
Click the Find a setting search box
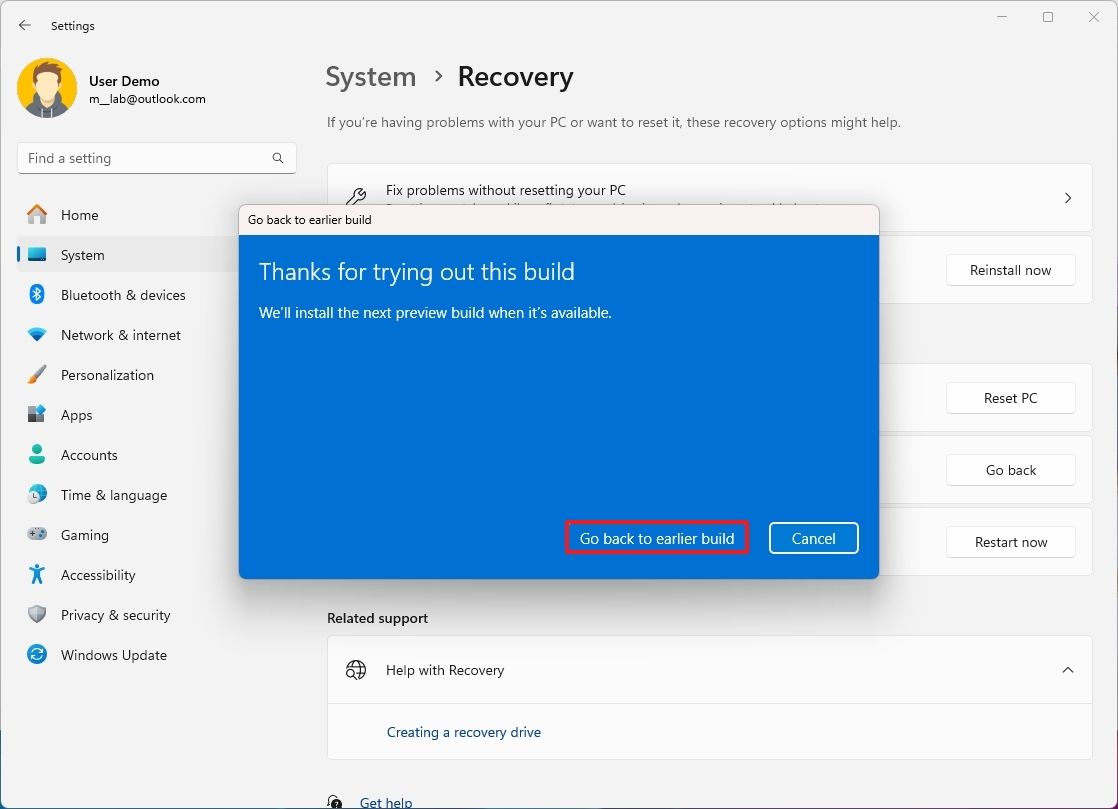[140, 157]
